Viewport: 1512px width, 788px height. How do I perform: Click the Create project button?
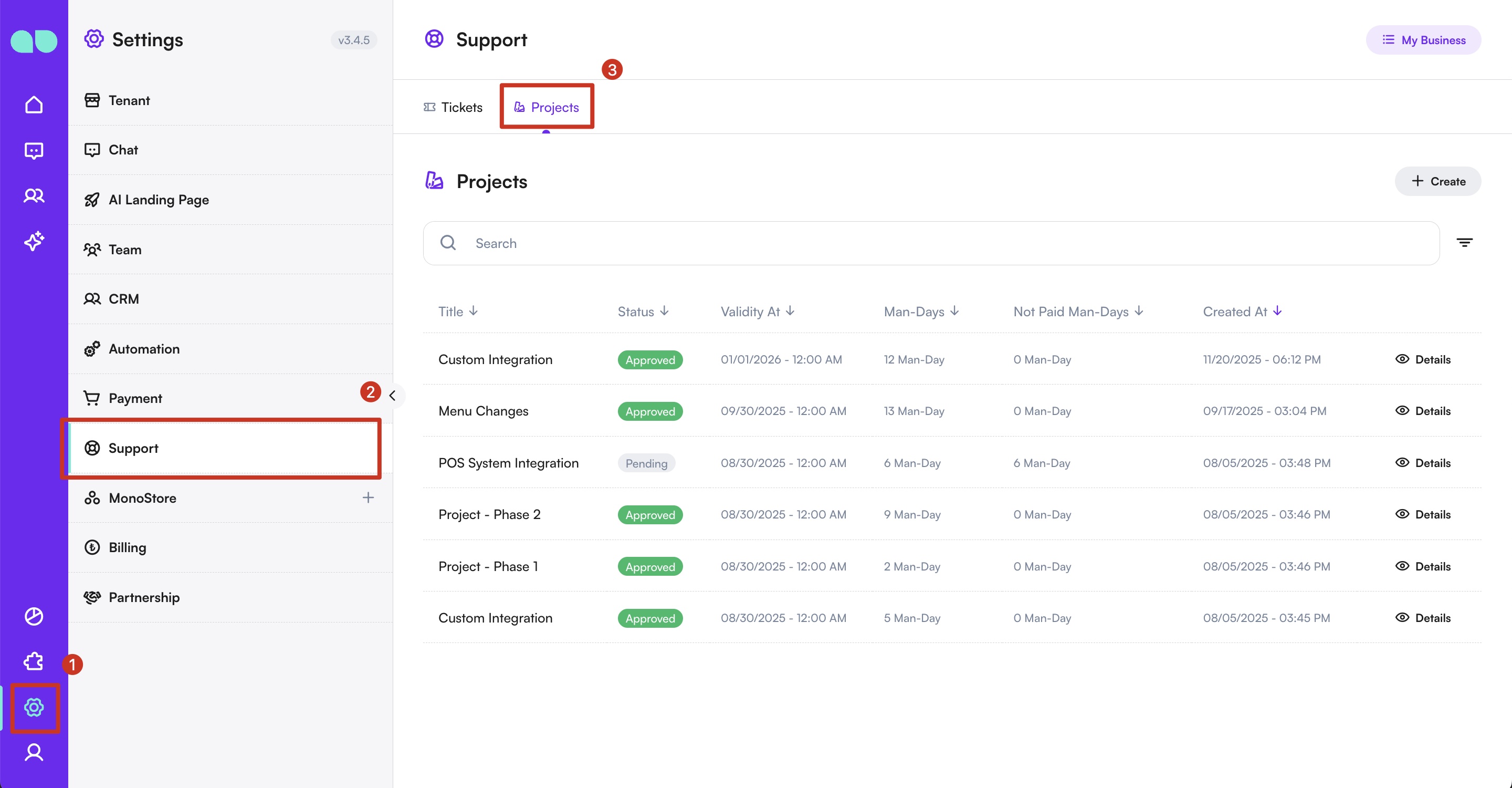point(1437,181)
